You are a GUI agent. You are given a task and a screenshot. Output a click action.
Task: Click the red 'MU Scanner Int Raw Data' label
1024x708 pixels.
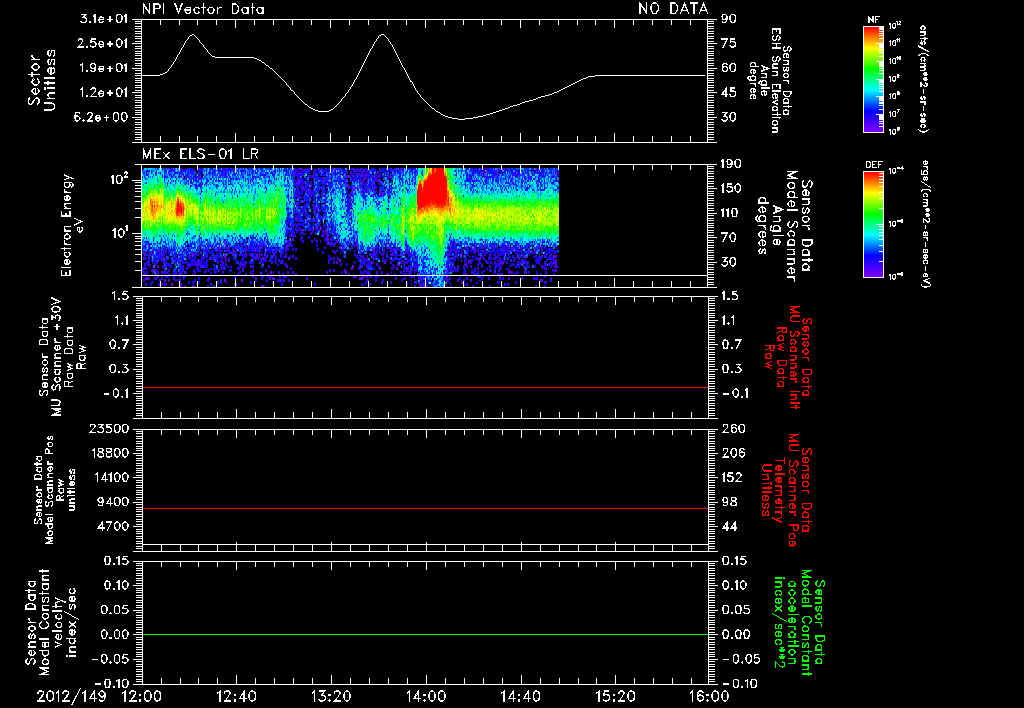788,357
